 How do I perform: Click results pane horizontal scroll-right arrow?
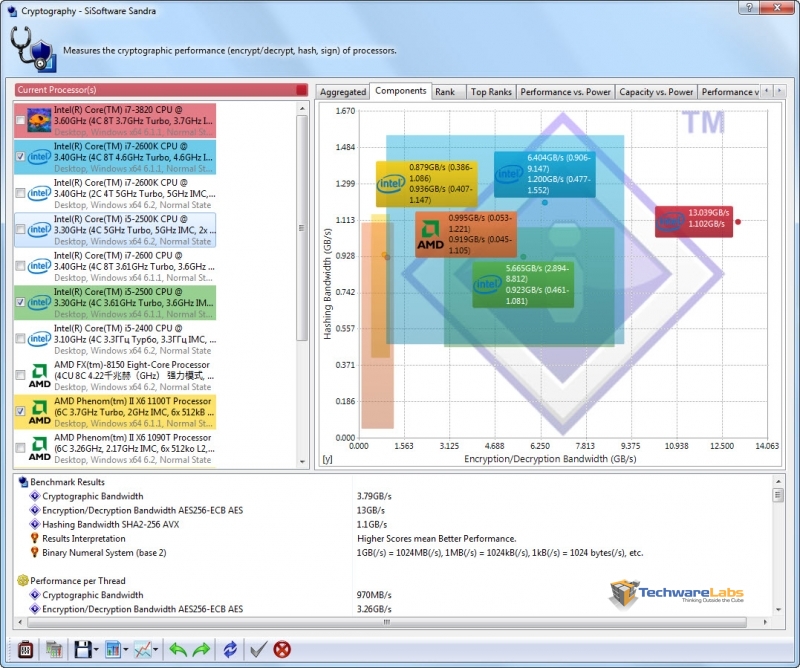[x=765, y=622]
